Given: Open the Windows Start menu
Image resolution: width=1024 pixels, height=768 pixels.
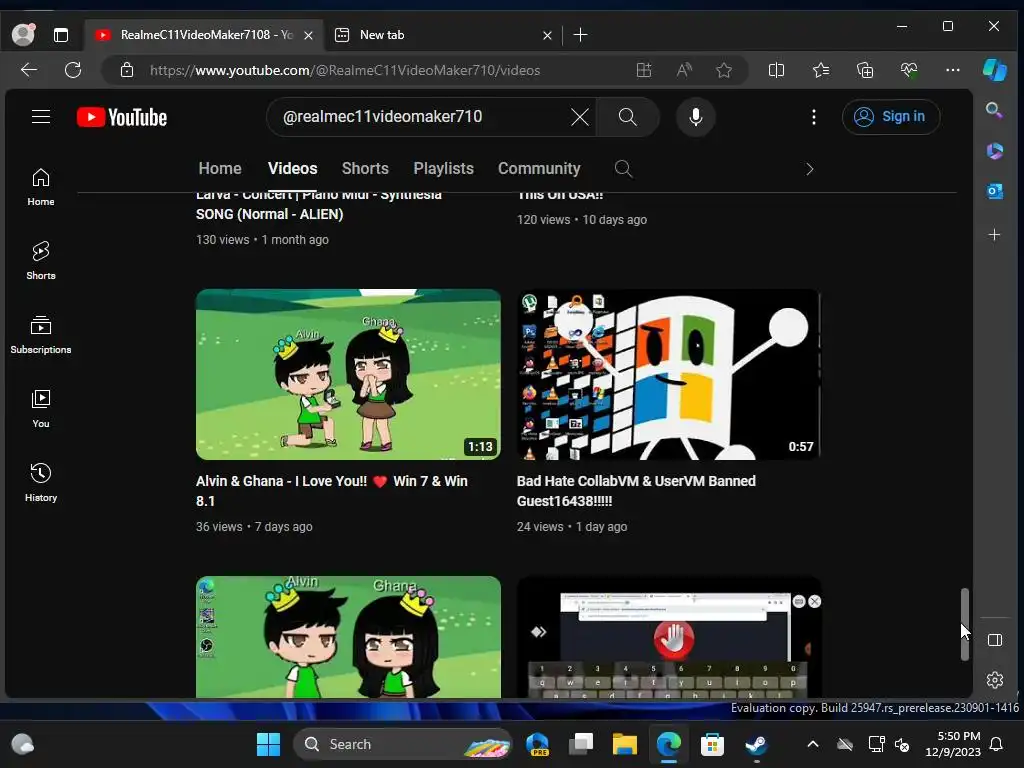Looking at the screenshot, I should 268,744.
